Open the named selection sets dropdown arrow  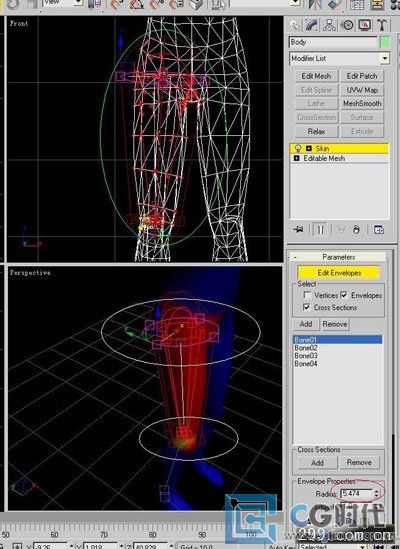(296, 2)
